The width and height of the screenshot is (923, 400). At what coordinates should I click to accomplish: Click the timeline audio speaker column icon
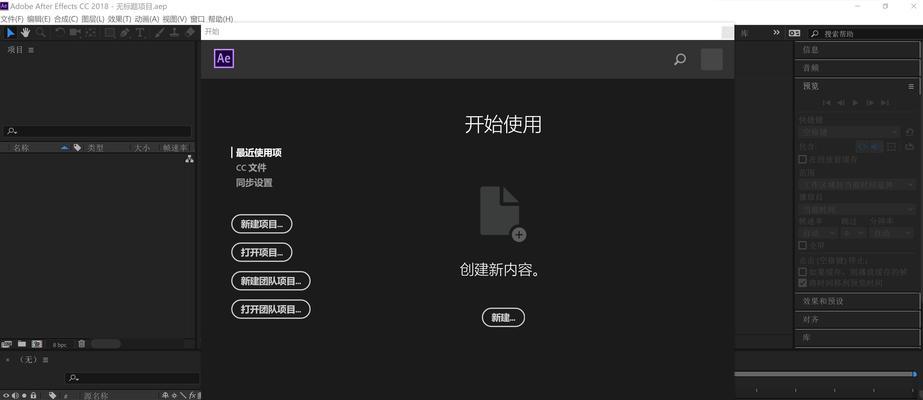(x=15, y=395)
